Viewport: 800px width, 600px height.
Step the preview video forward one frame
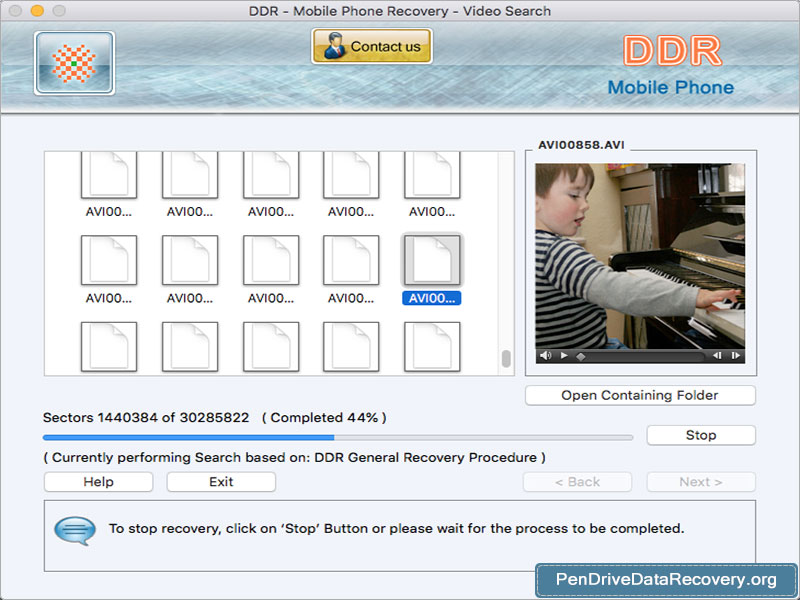[x=736, y=356]
